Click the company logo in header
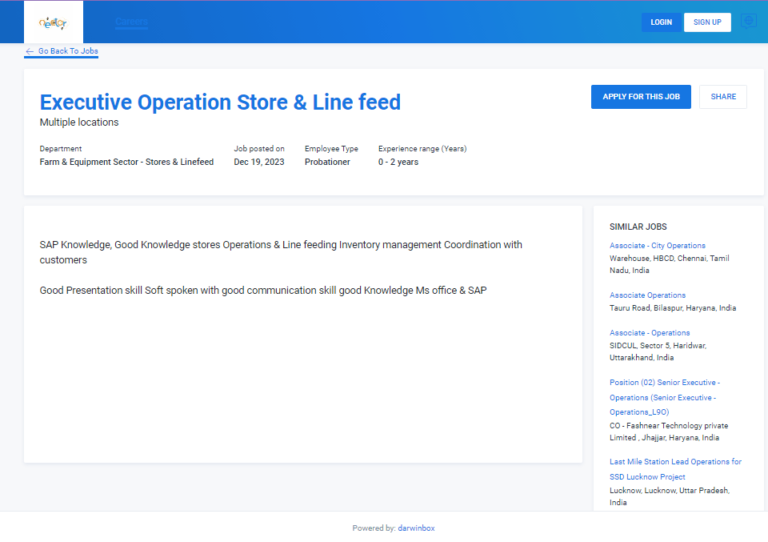Image resolution: width=768 pixels, height=542 pixels. pos(53,22)
